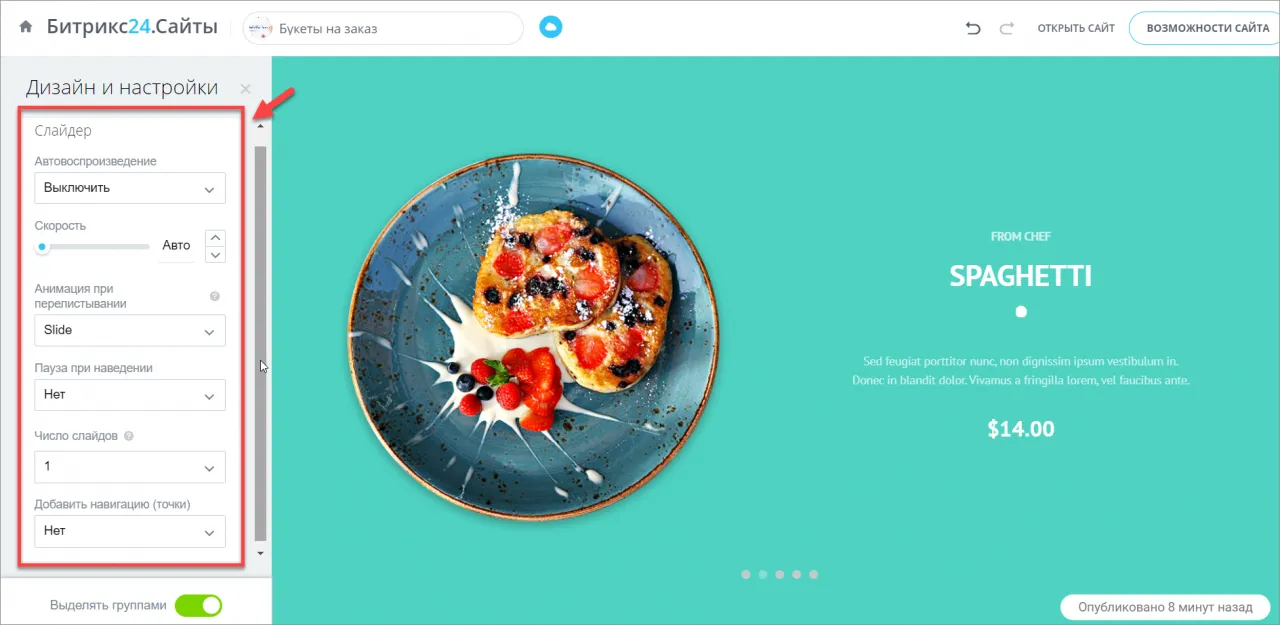
Task: Click the site logo in the Букеты на заказ field
Action: 259,28
